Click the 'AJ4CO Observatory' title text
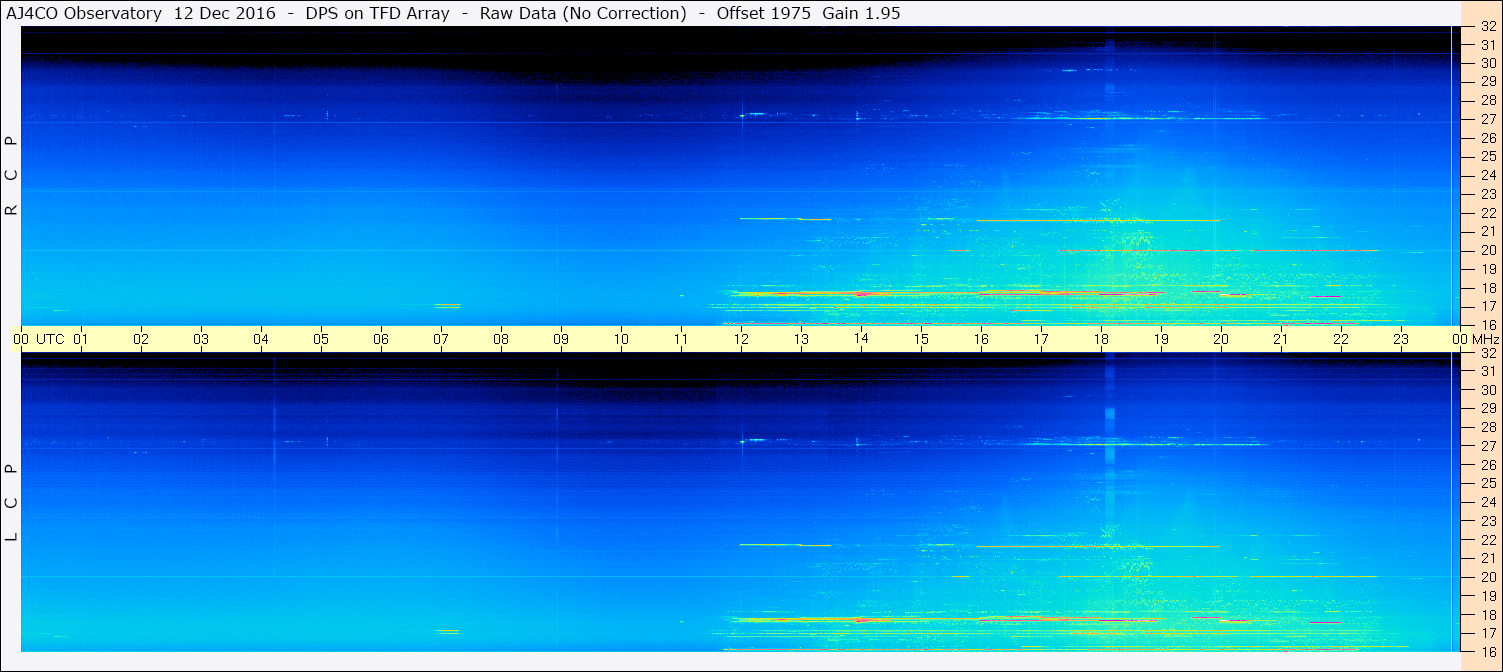This screenshot has height=672, width=1503. (x=85, y=13)
